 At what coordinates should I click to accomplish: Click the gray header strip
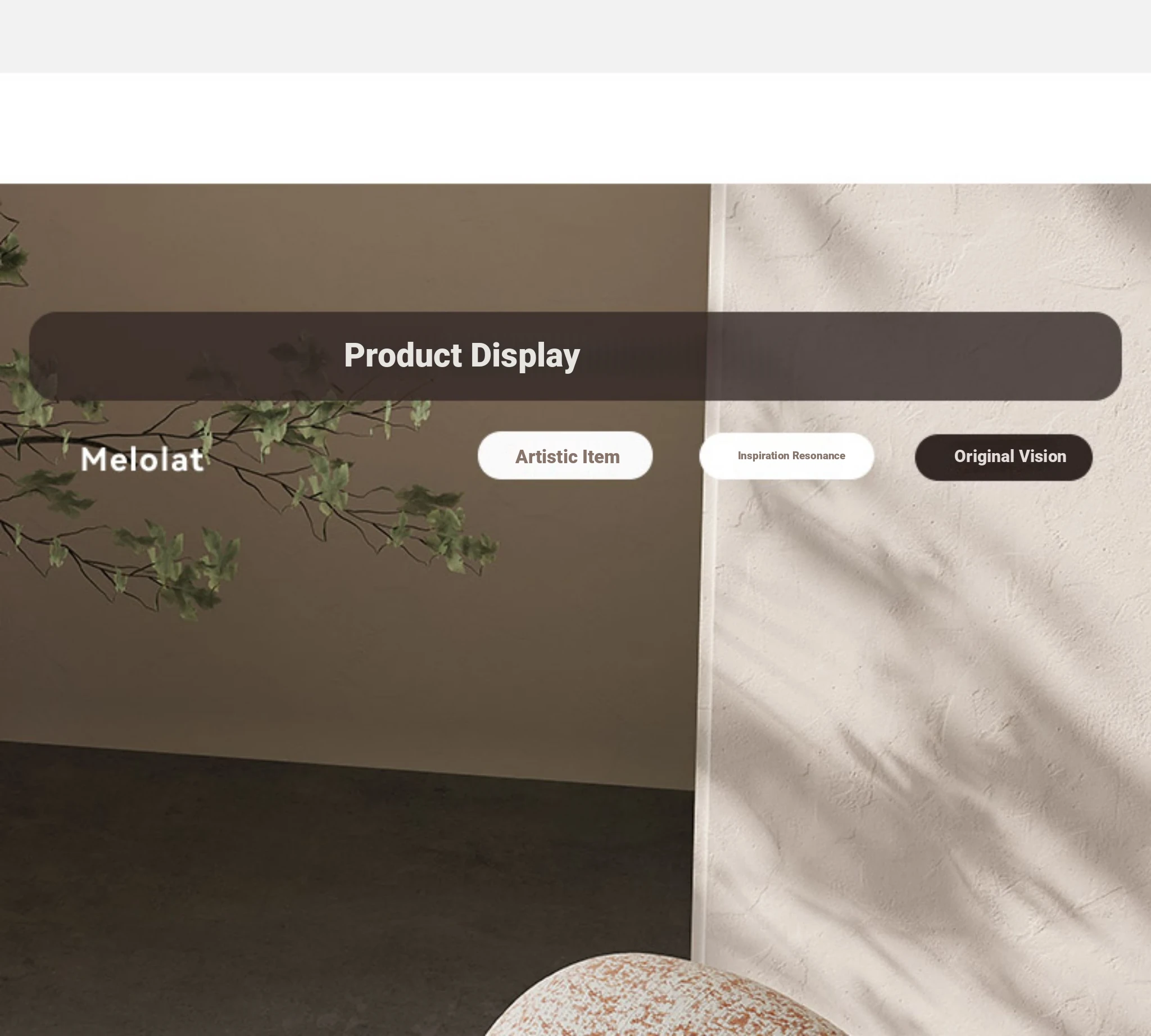click(575, 36)
